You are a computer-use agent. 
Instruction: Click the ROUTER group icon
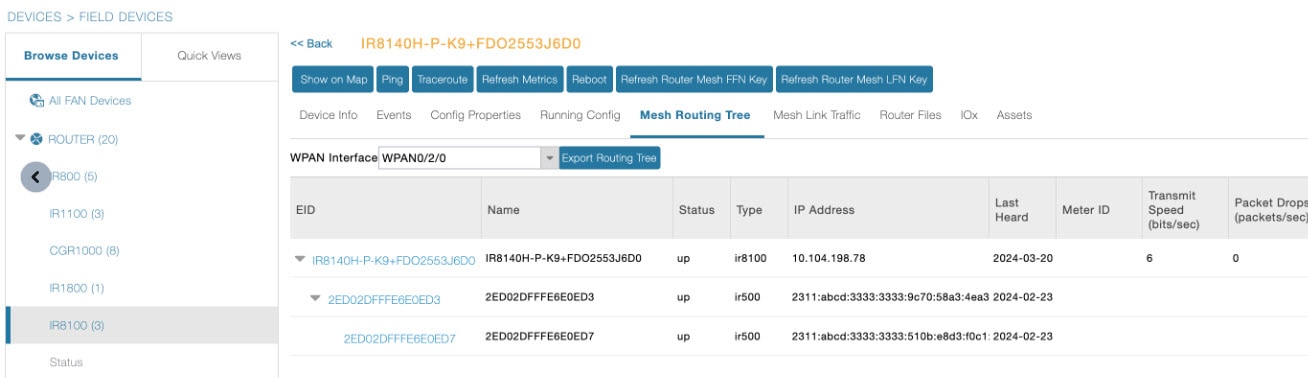35,139
